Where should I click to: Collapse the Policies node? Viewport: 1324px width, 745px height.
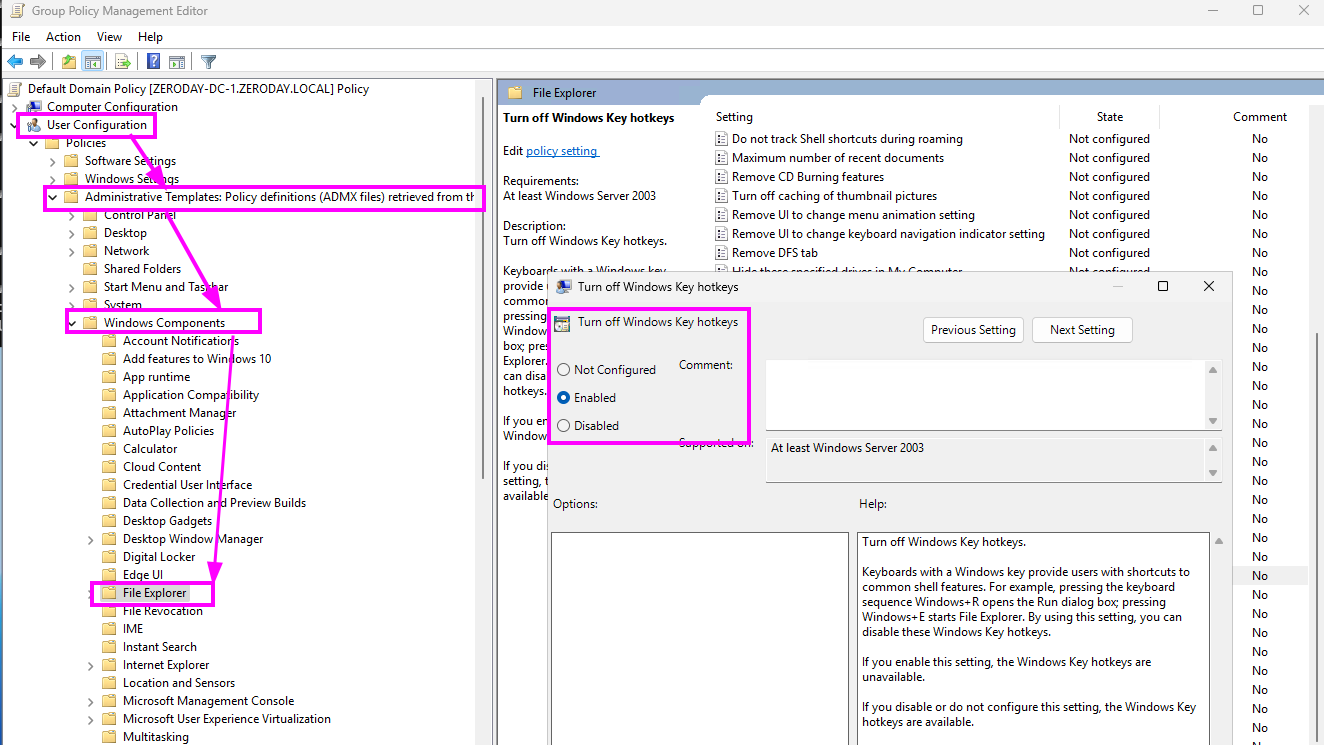click(33, 143)
